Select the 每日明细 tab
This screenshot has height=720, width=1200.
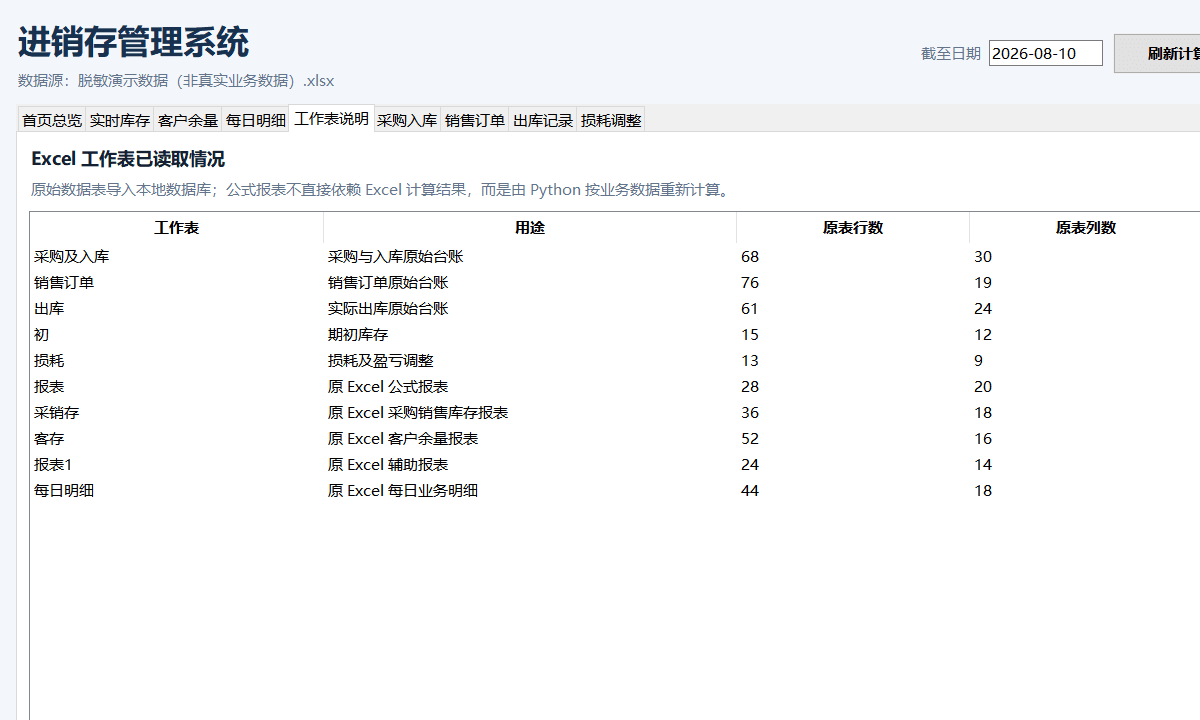[x=256, y=120]
